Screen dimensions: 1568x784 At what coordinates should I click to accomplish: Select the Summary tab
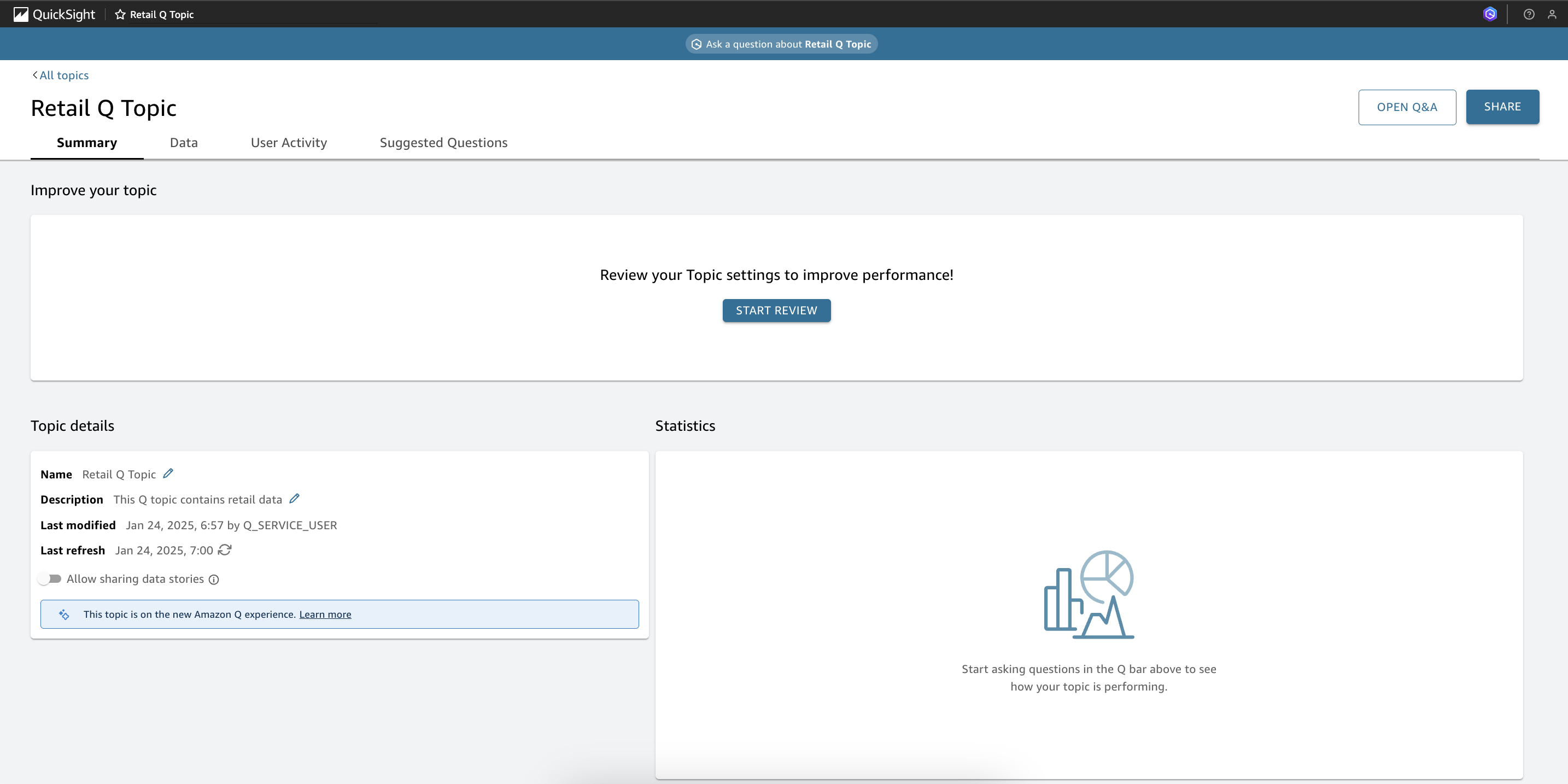tap(86, 143)
